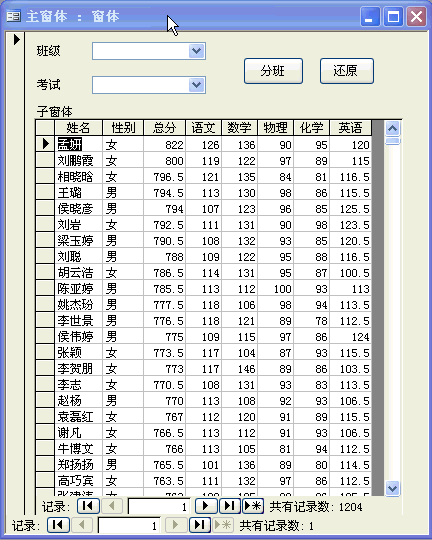Go to next record in subform navigator

[206, 506]
